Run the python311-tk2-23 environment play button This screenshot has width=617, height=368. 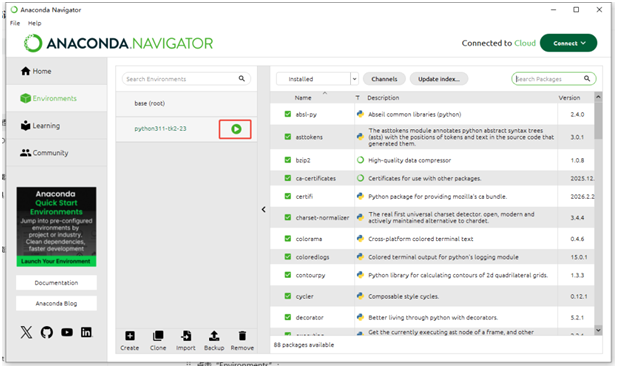coord(236,129)
